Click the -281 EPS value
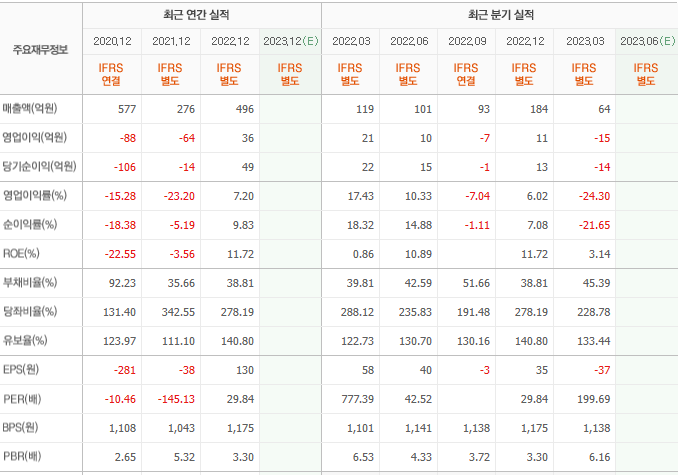The height and width of the screenshot is (475, 683). click(125, 370)
